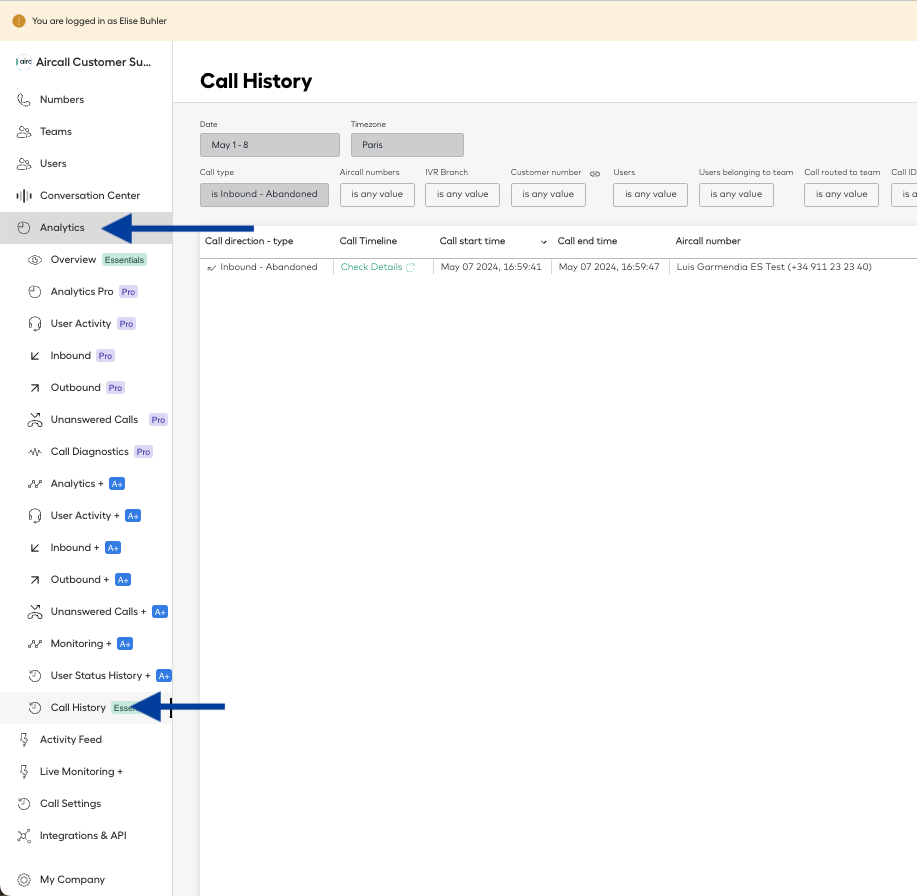Click Luis Garmendia ES Test number cell

[774, 267]
